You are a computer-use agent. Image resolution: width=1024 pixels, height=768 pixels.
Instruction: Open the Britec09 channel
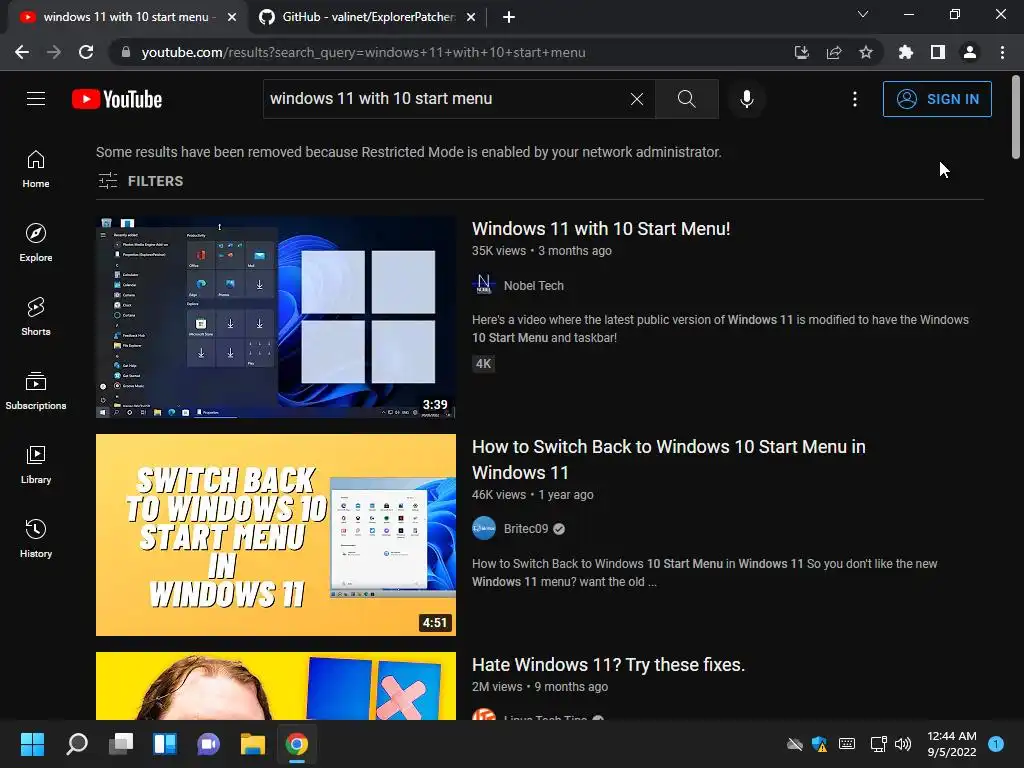click(526, 529)
